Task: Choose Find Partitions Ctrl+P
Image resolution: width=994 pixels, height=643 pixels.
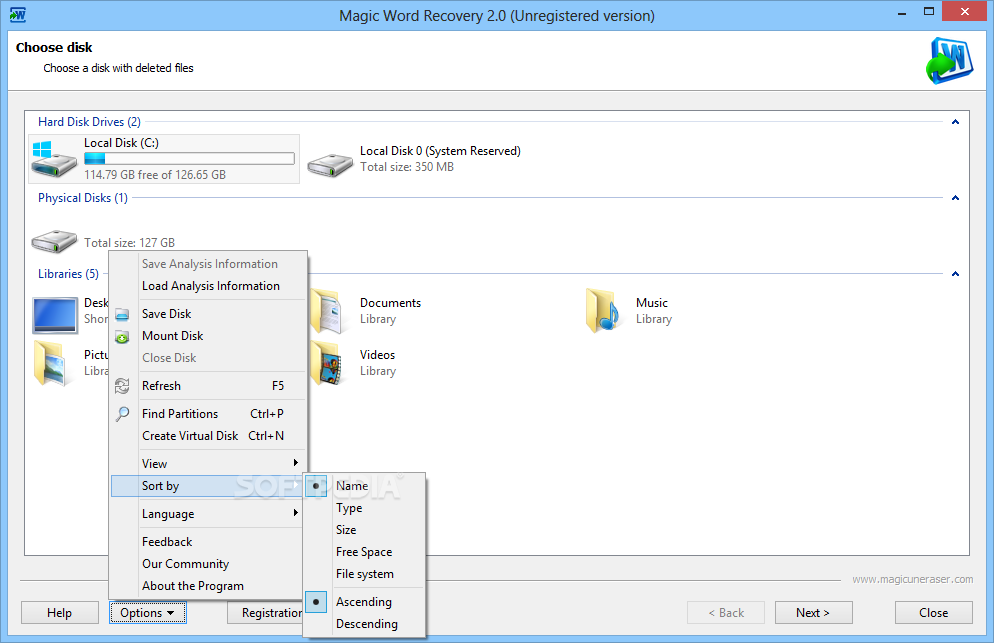Action: coord(208,413)
